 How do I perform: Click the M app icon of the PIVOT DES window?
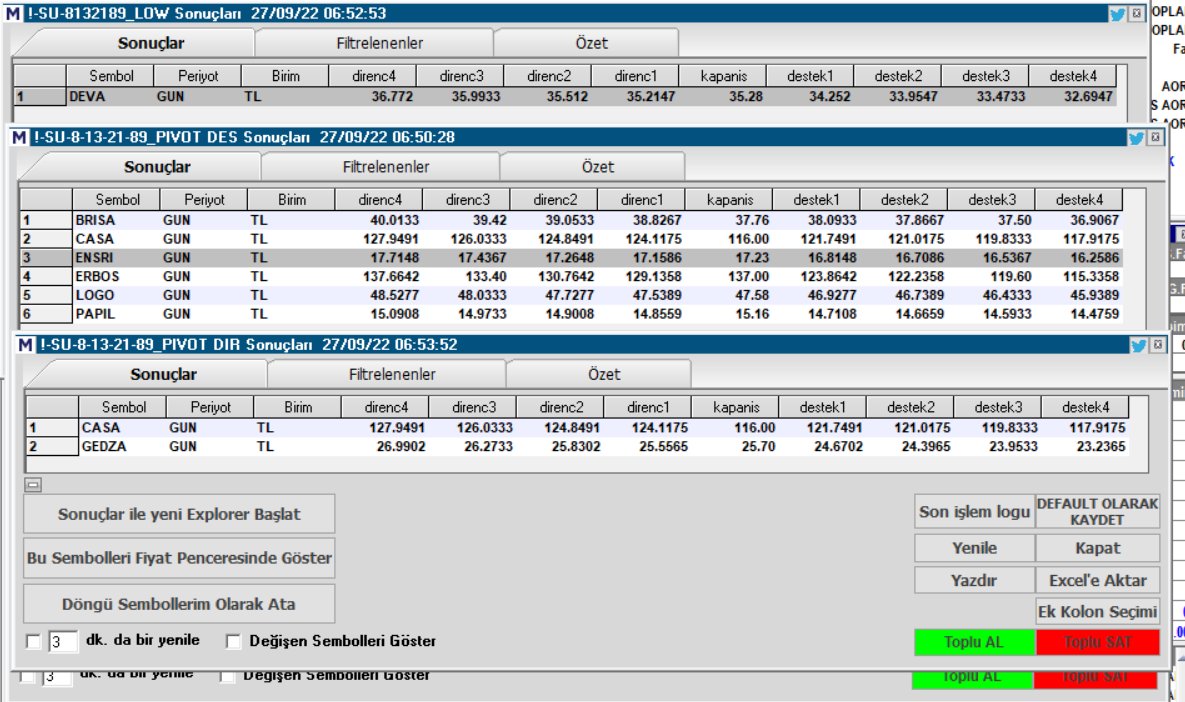tap(19, 138)
